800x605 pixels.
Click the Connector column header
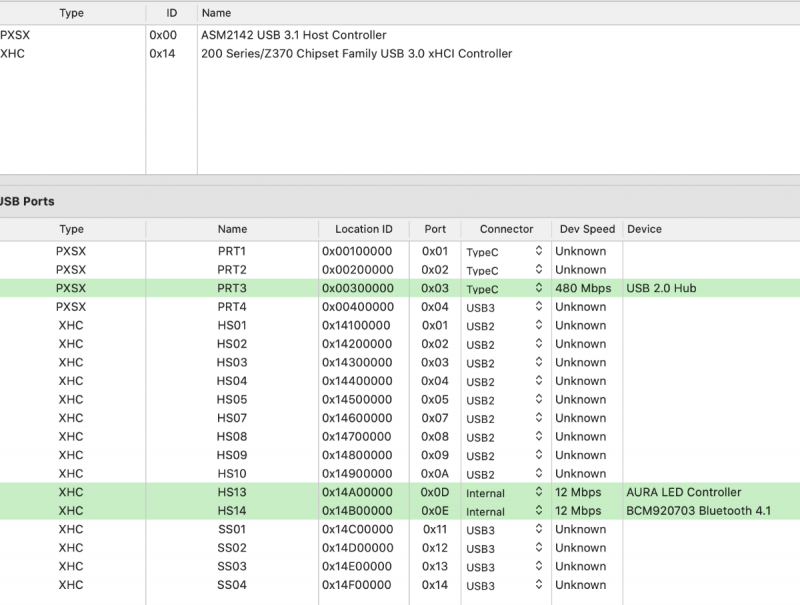[x=506, y=229]
